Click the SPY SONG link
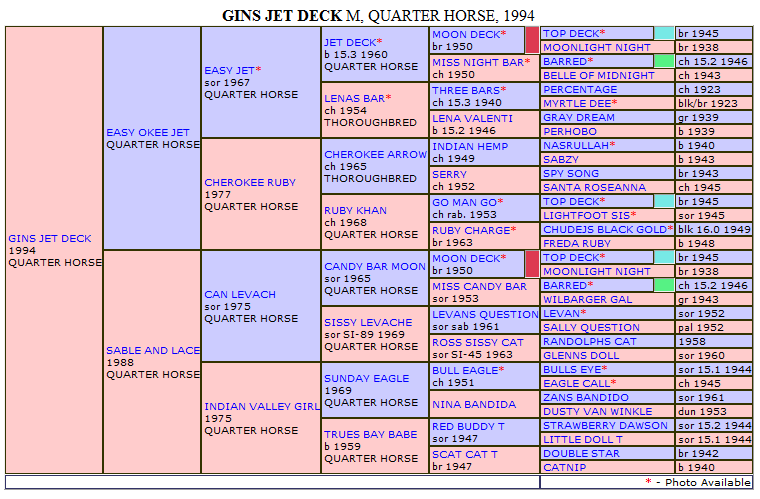Viewport: 760px width, 499px height. pyautogui.click(x=571, y=173)
